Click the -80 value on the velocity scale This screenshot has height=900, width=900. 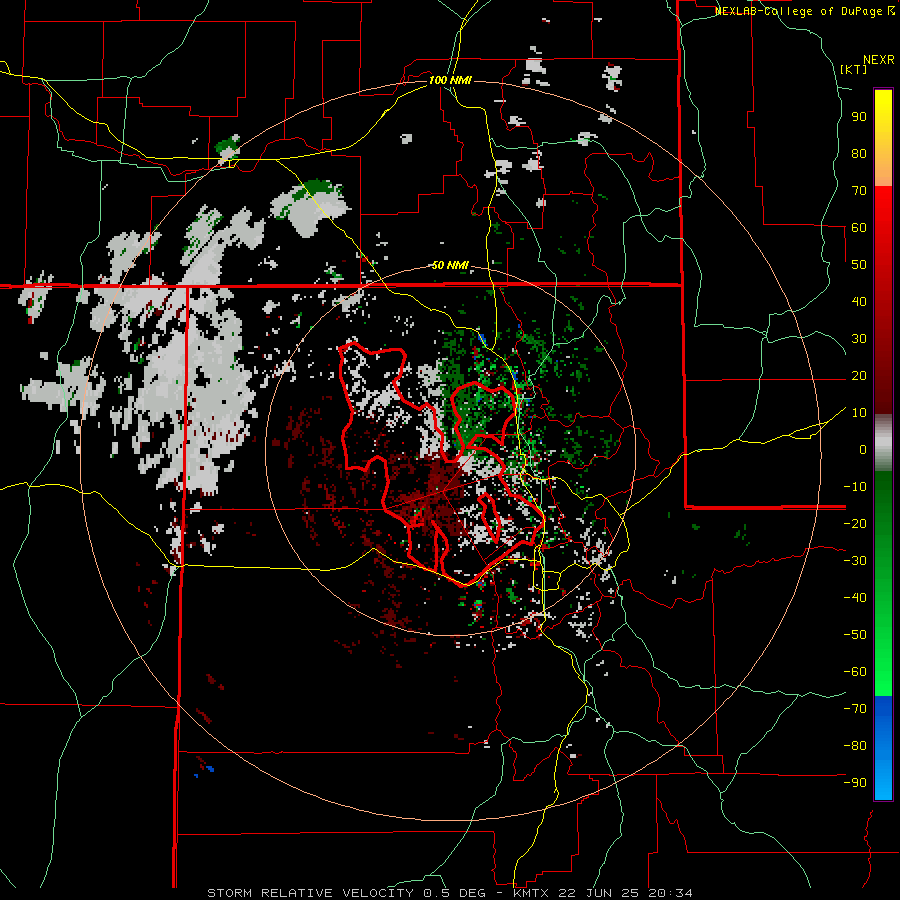click(855, 746)
